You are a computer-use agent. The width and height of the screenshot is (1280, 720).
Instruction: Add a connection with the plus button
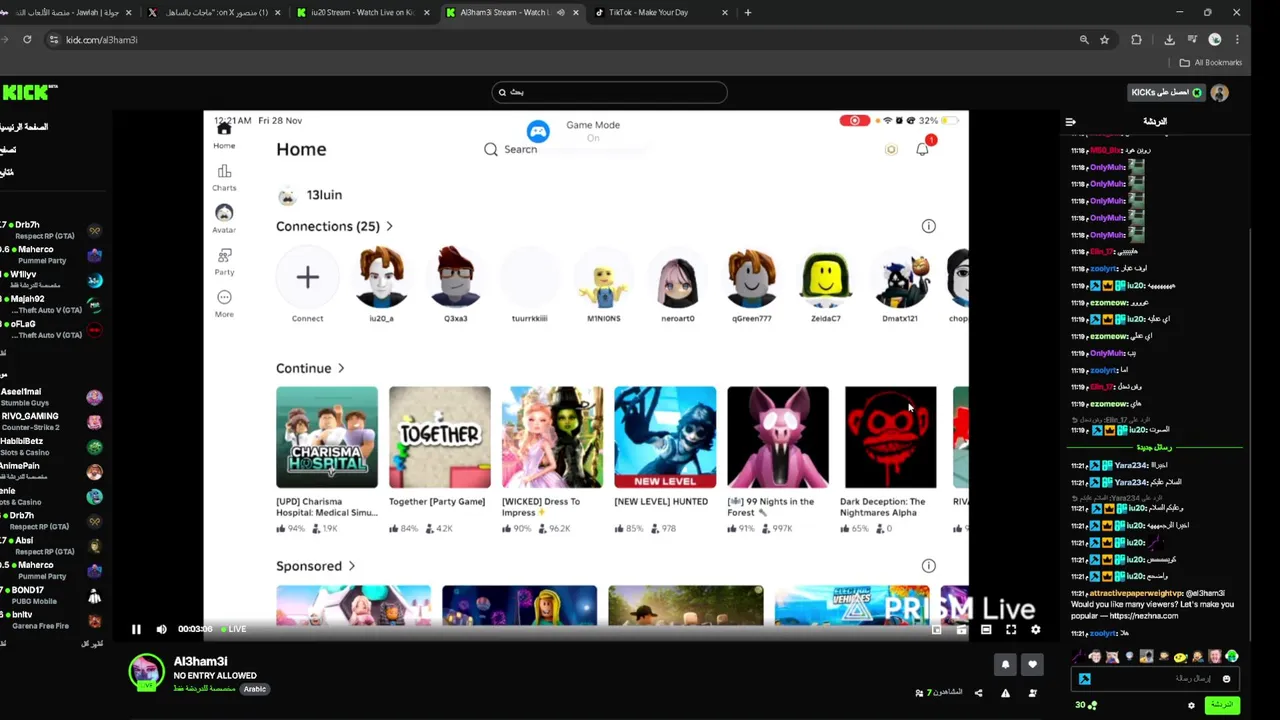(307, 278)
